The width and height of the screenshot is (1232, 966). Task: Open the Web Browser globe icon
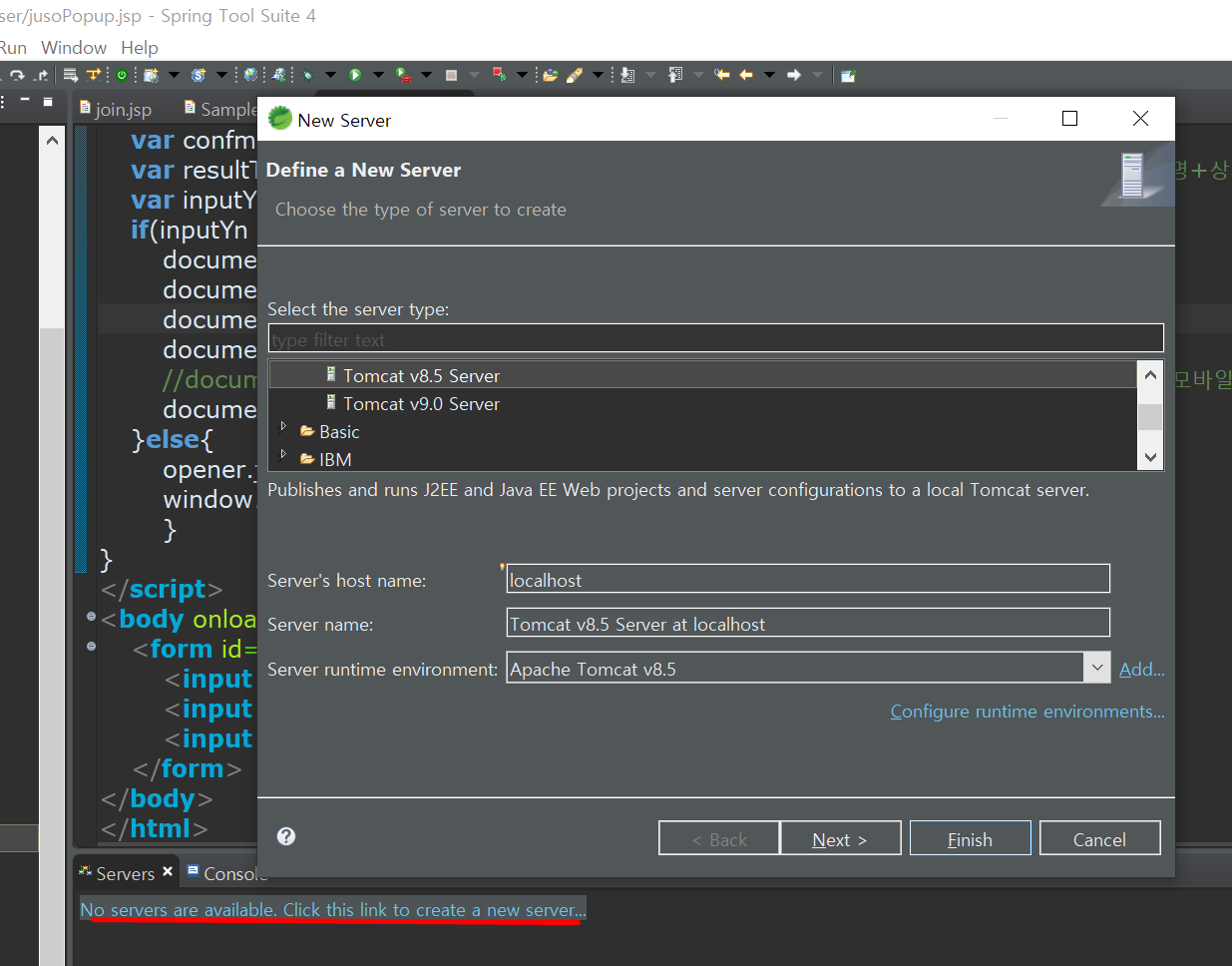(250, 75)
